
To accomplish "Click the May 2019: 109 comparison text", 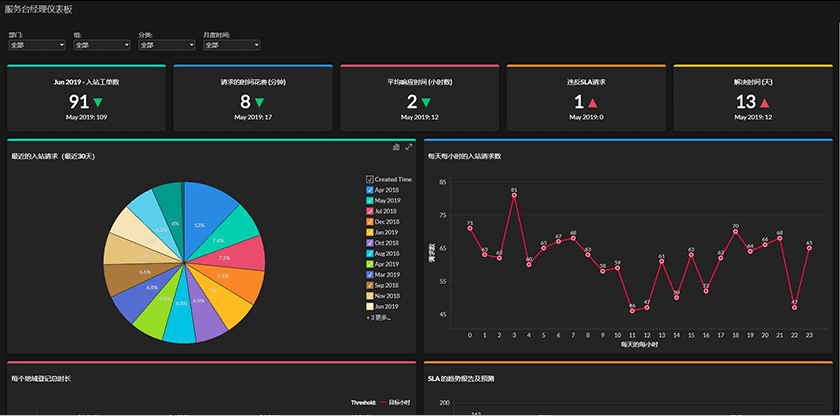I will click(x=86, y=117).
